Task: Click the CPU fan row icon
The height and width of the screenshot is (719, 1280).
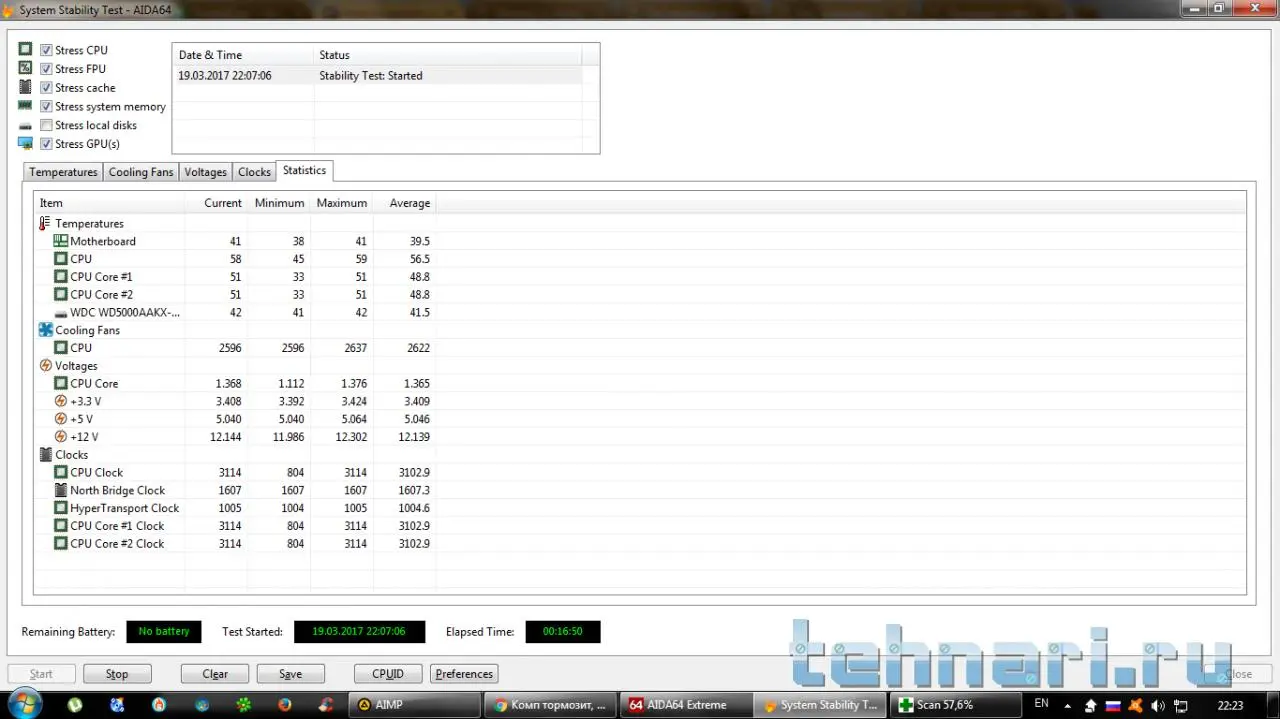Action: 61,348
